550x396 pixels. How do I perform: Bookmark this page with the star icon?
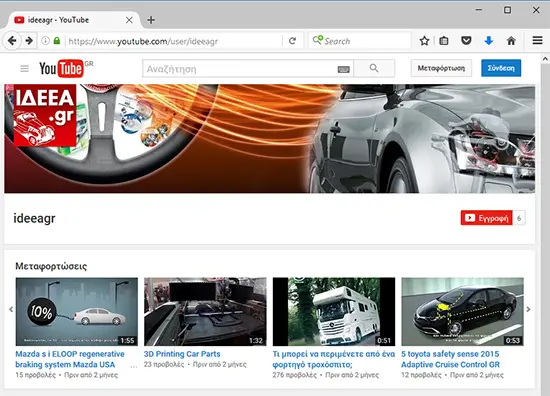(424, 41)
